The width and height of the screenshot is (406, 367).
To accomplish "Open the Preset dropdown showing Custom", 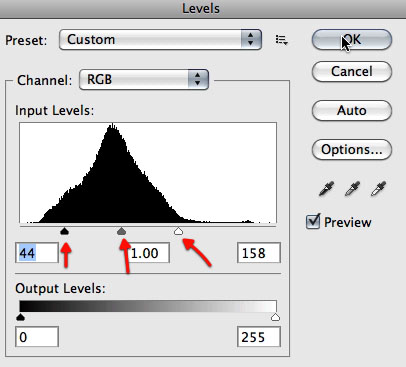I will coord(160,39).
